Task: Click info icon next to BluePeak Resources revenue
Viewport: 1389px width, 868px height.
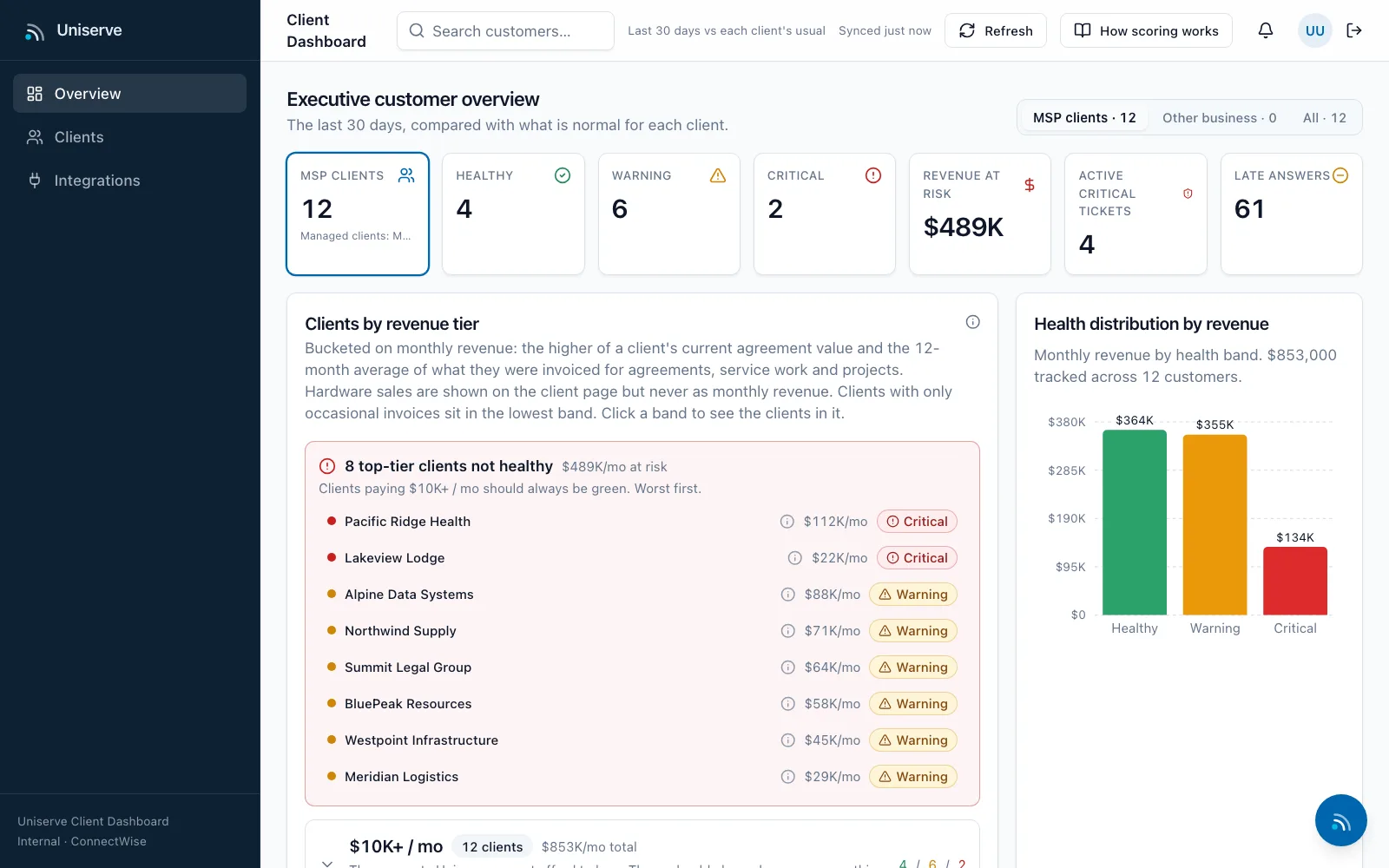Action: pos(788,704)
